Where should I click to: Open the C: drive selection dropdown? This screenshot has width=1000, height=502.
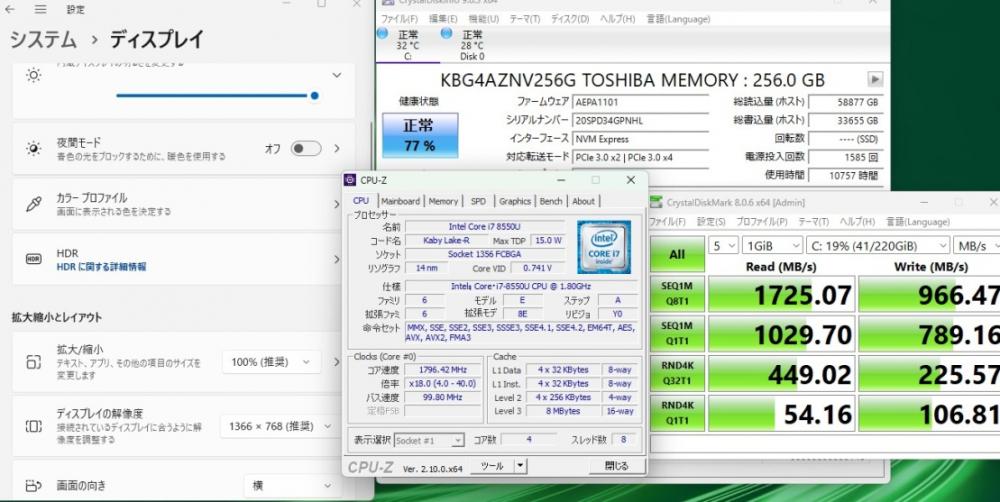tap(878, 246)
